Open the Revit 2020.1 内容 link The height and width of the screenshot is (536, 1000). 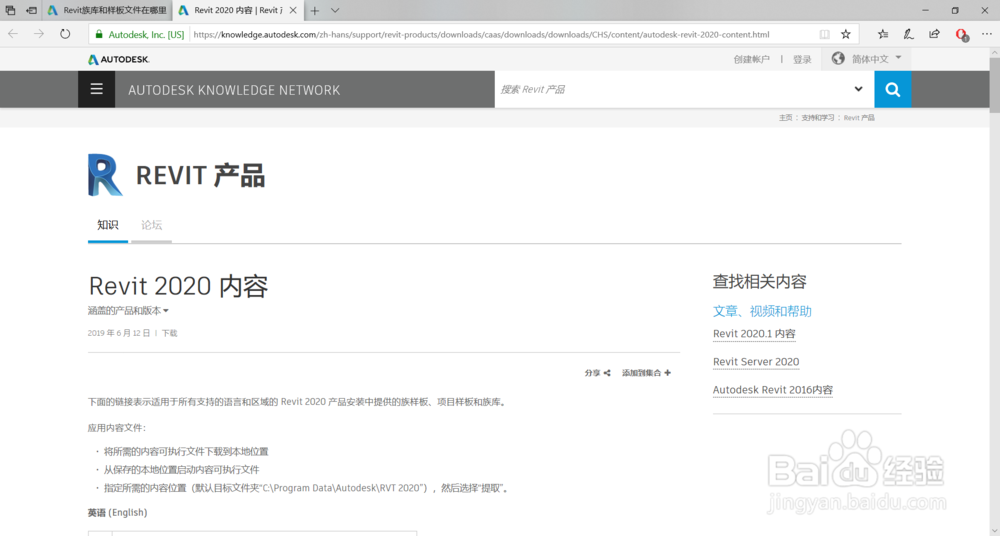pyautogui.click(x=754, y=334)
